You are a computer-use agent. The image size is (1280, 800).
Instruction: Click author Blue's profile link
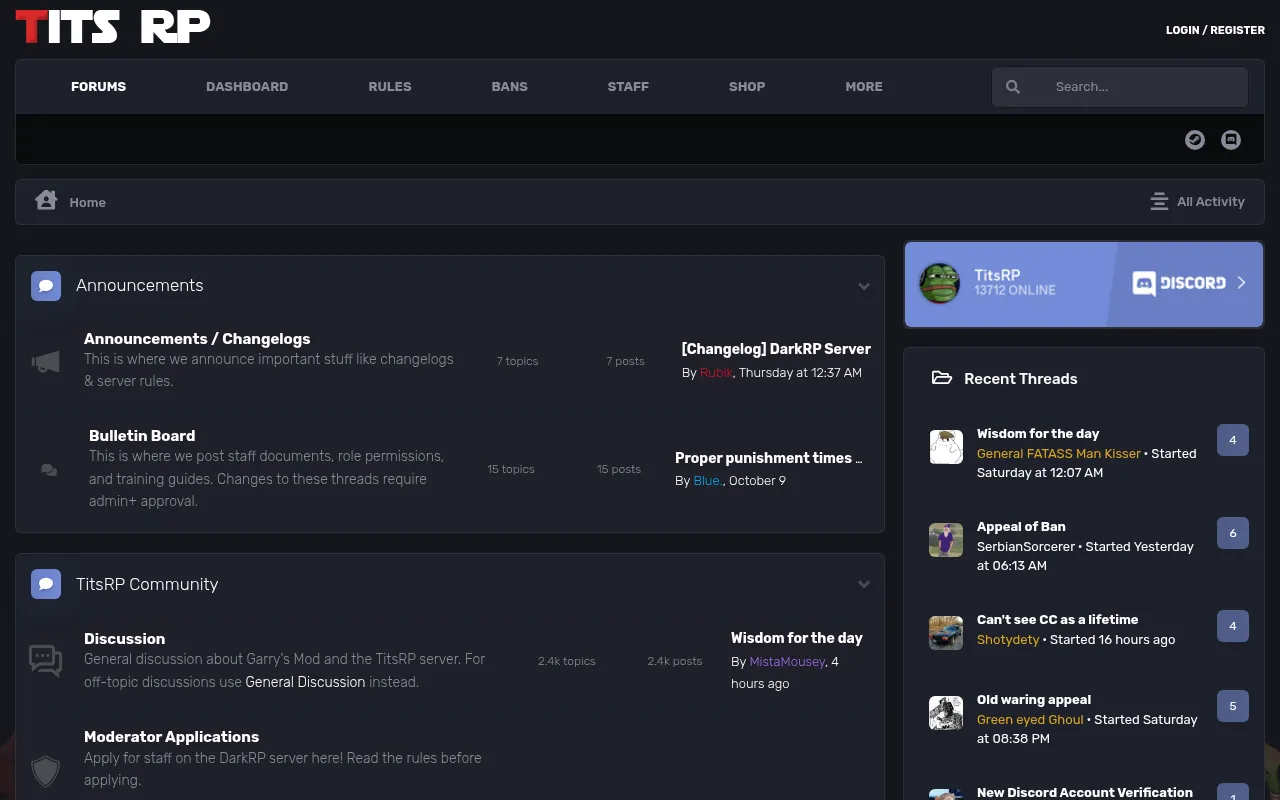[707, 481]
